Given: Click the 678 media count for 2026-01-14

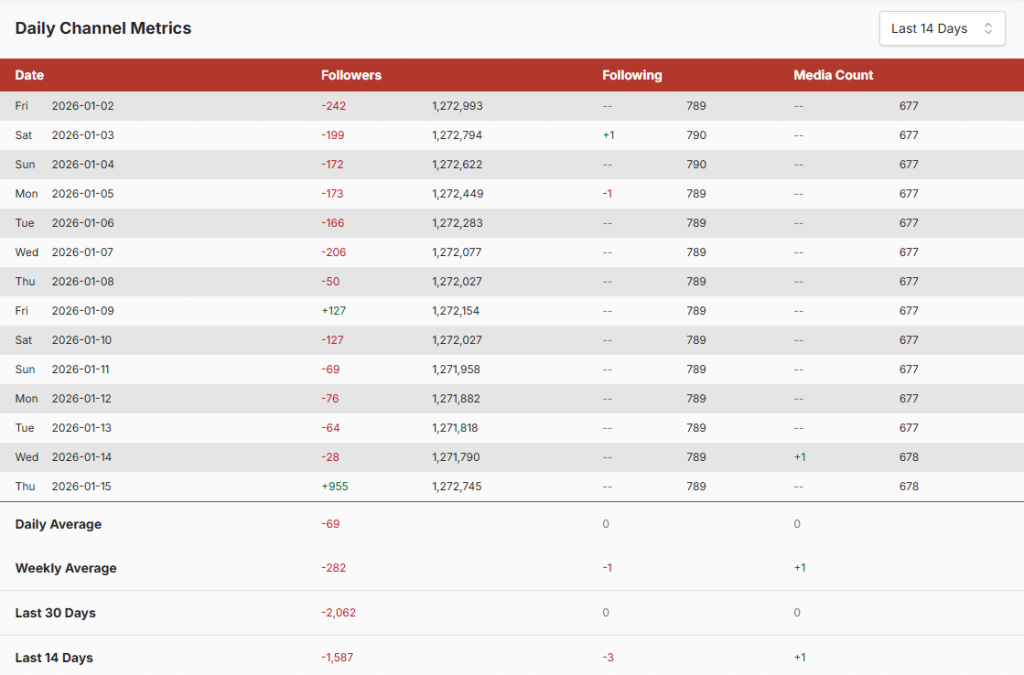Looking at the screenshot, I should (x=908, y=457).
